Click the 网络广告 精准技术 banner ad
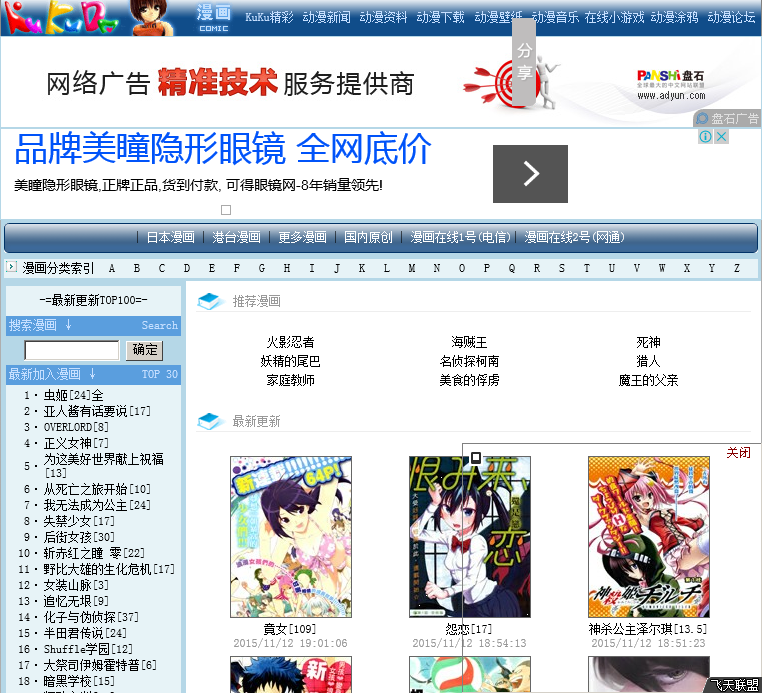762x693 pixels. (381, 82)
